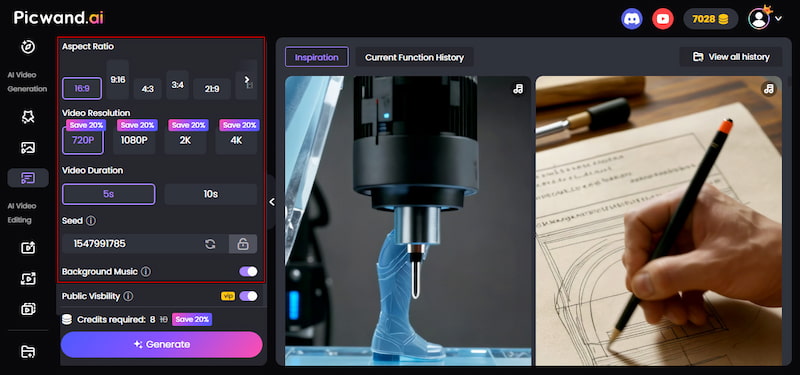Select the highlighted text-to-video sidebar icon
The height and width of the screenshot is (375, 800).
click(x=28, y=178)
